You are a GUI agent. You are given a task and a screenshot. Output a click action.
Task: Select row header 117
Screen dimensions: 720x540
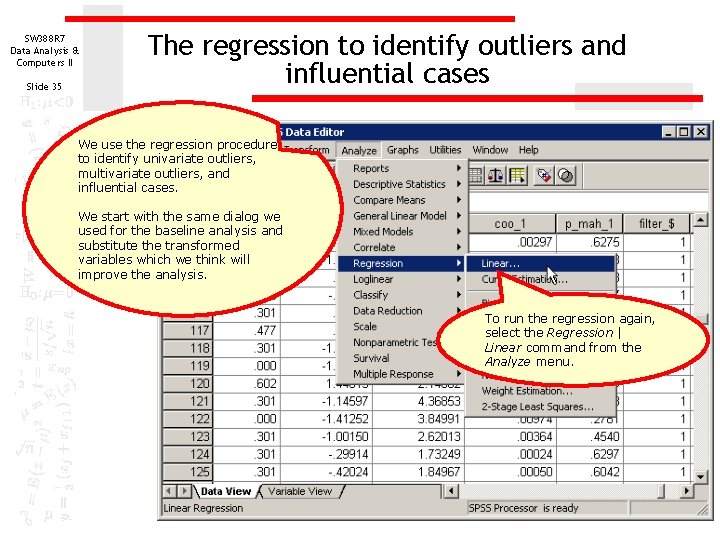coord(189,331)
